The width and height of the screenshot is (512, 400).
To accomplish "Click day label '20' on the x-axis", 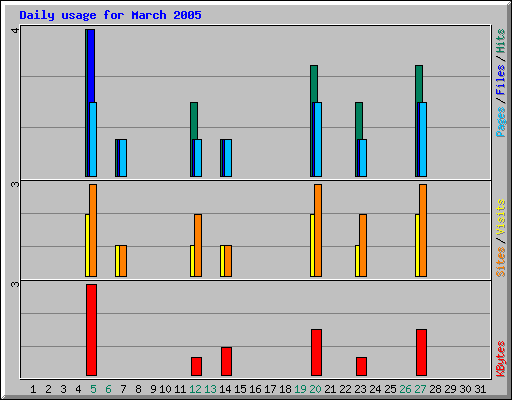I will coord(315,389).
